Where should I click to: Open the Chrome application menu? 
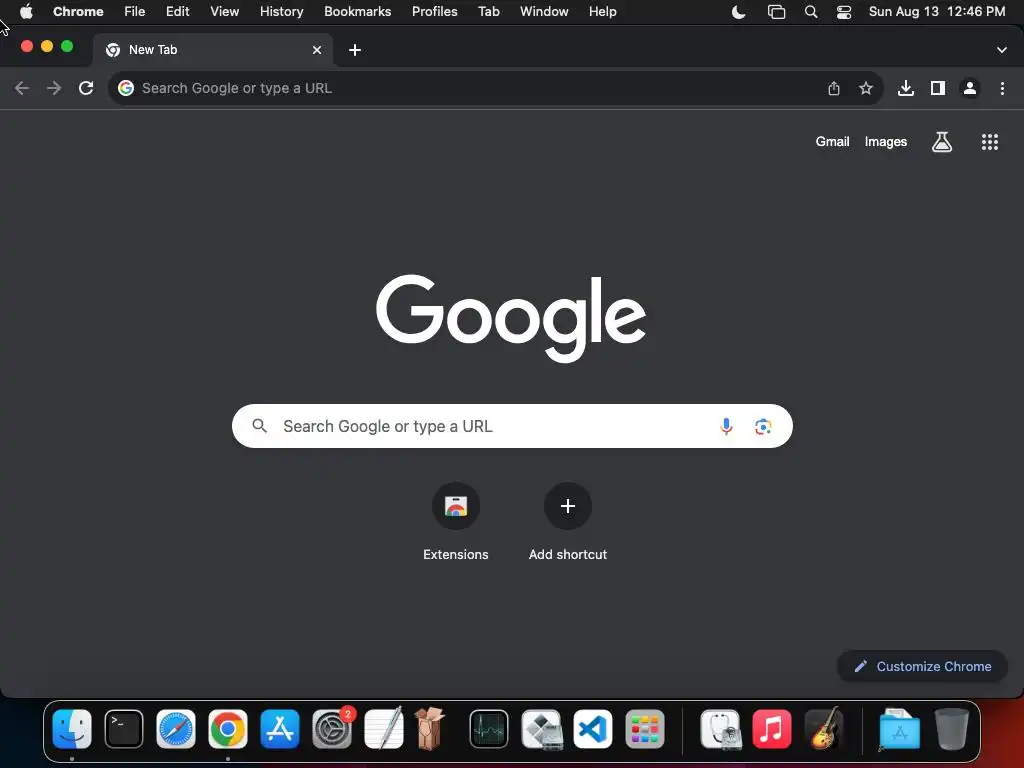[78, 12]
